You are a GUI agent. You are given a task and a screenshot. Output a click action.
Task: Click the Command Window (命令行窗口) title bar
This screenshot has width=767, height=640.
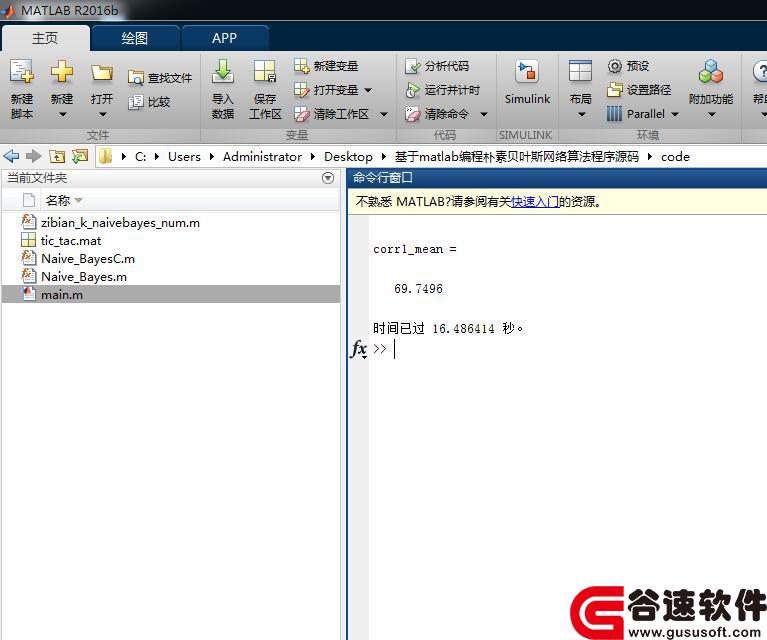tap(557, 178)
